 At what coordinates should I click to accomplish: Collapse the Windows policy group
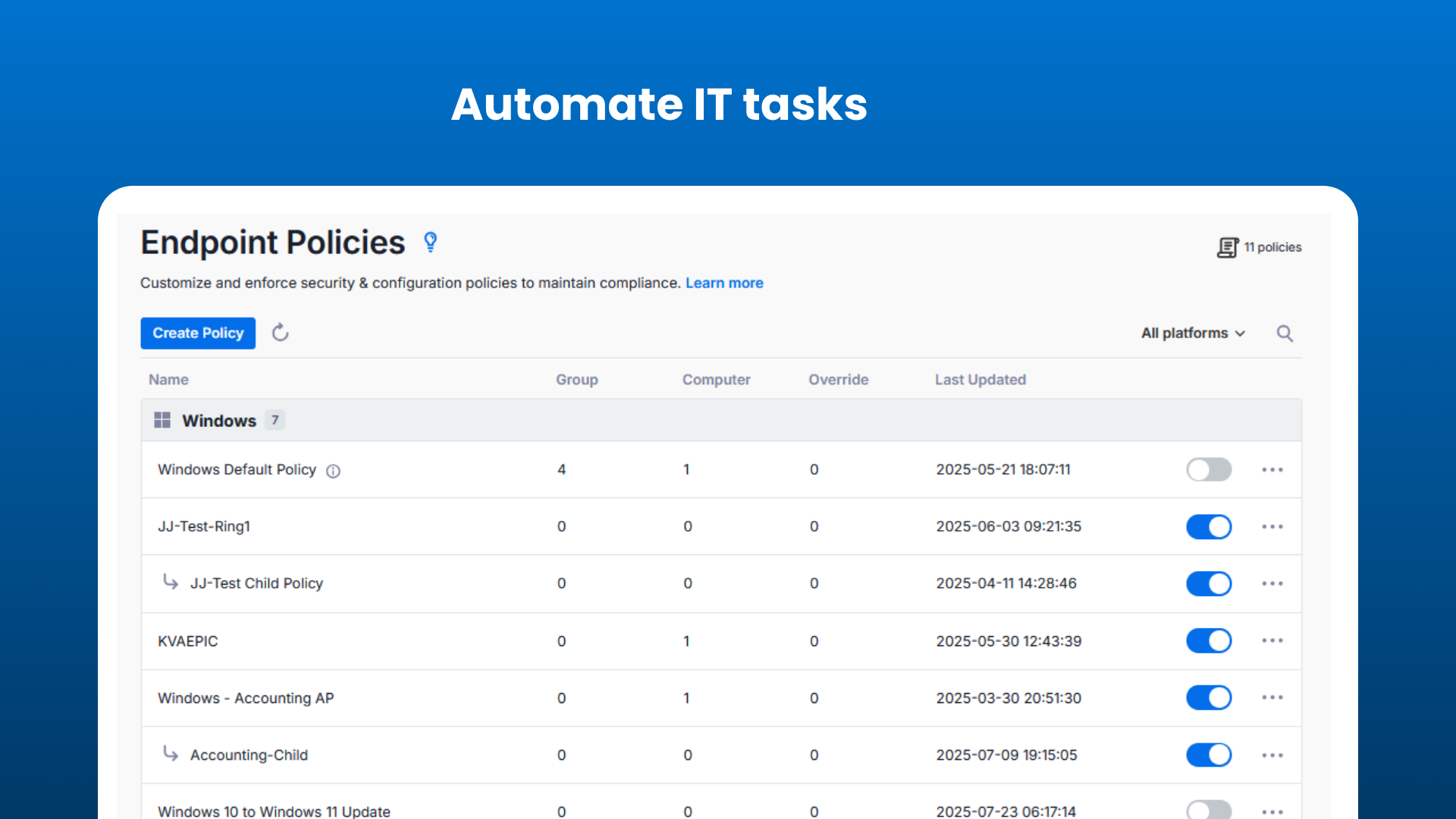(x=219, y=420)
